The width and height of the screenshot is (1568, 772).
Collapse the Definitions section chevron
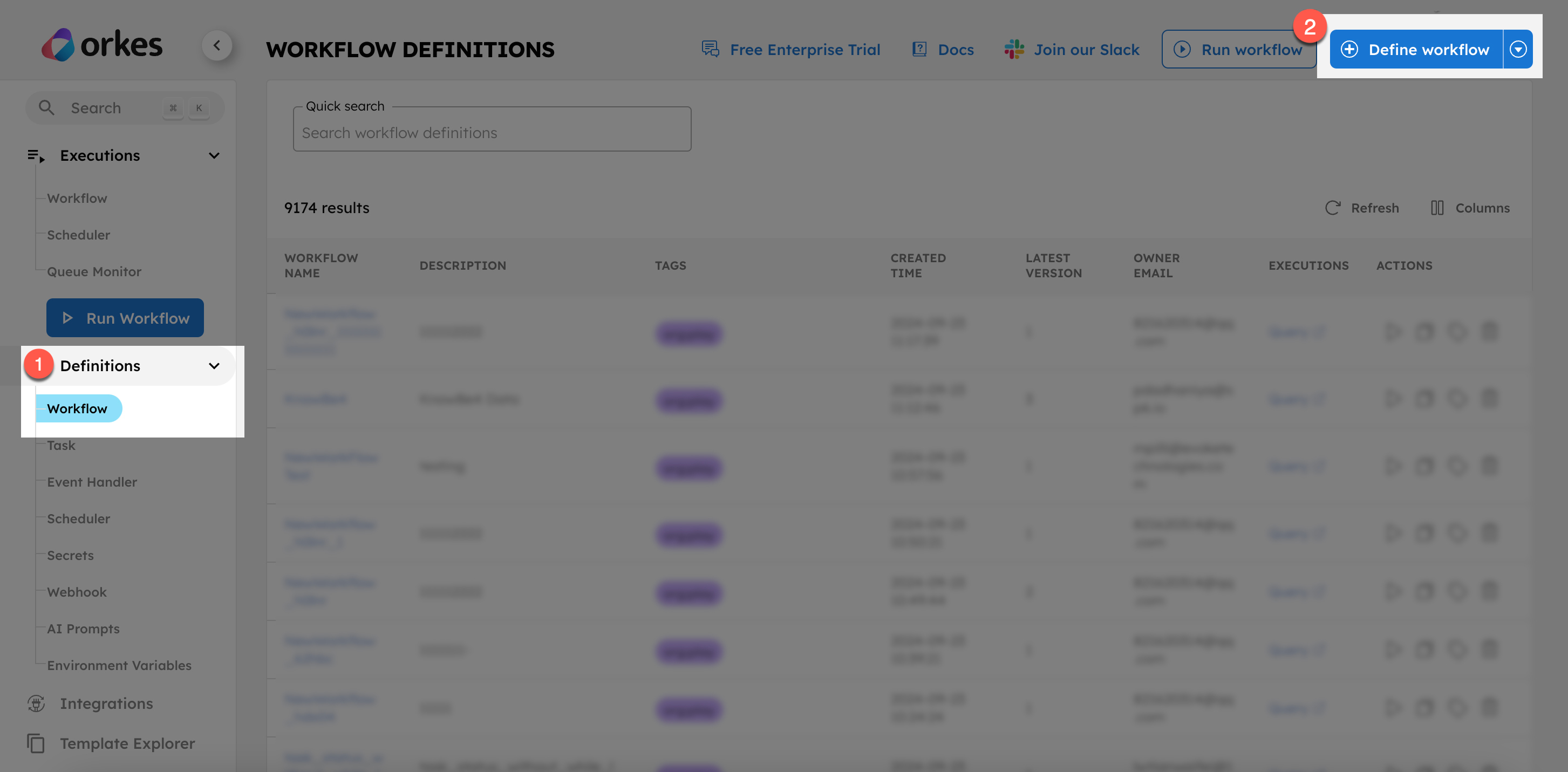(x=214, y=366)
